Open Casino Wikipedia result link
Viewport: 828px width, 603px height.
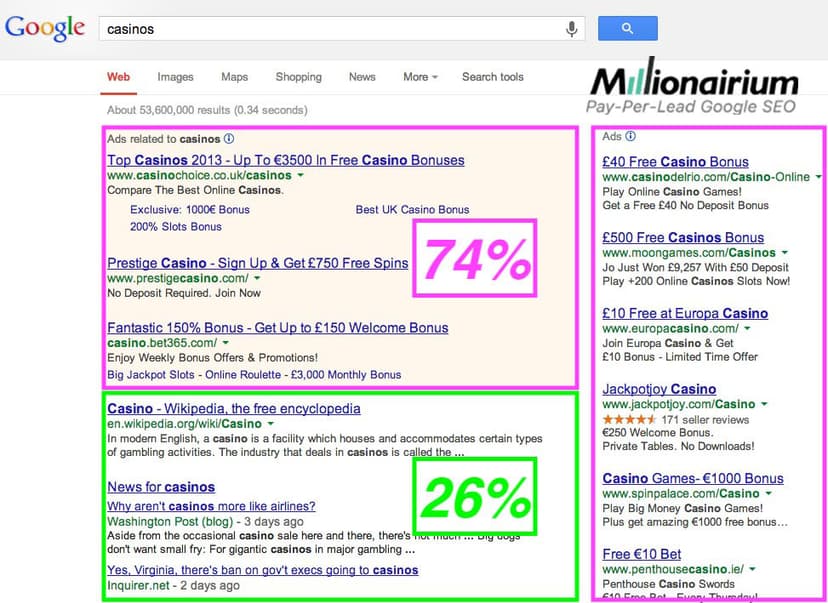coord(233,408)
